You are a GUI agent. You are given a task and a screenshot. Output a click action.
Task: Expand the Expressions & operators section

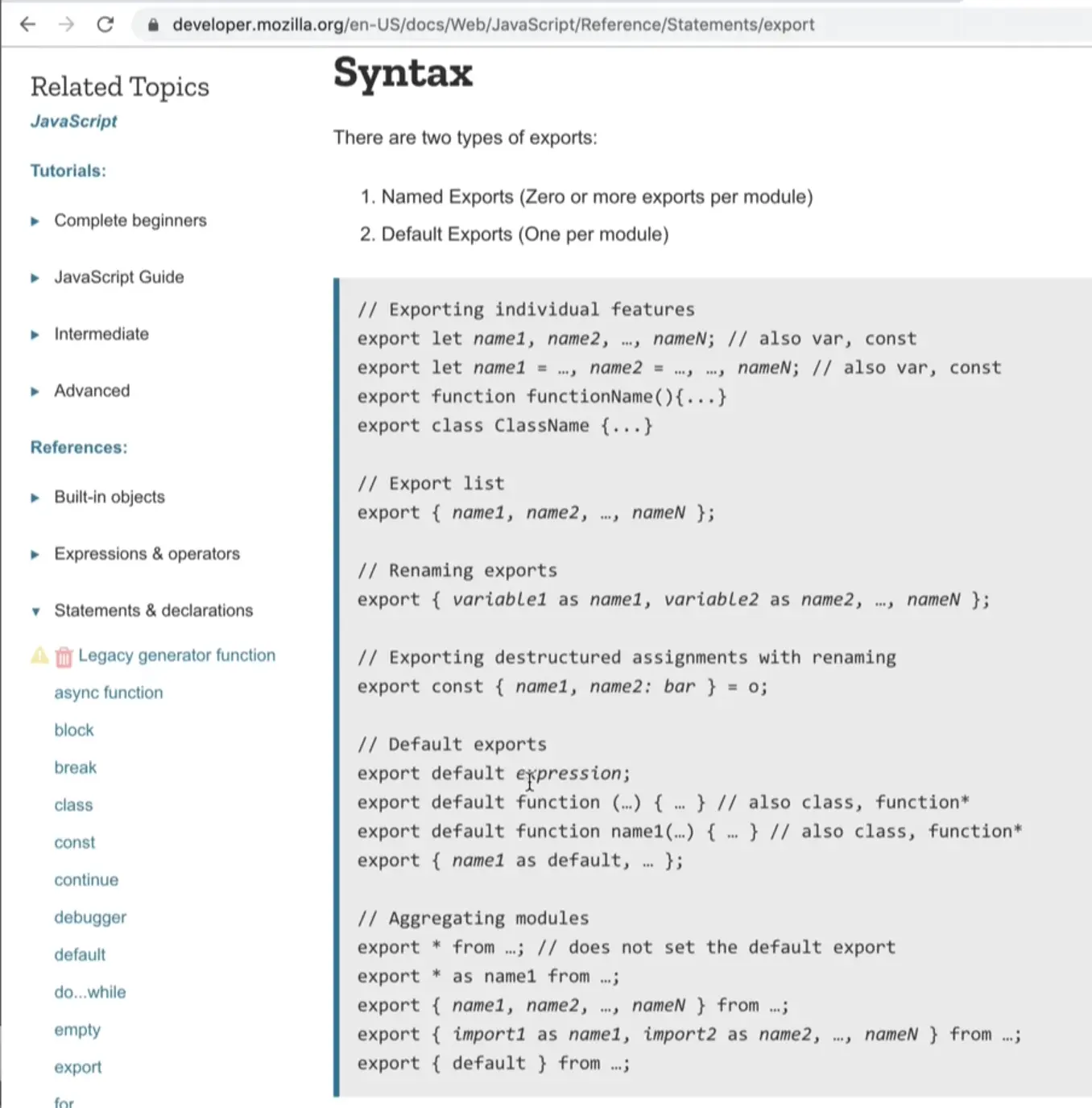point(35,554)
